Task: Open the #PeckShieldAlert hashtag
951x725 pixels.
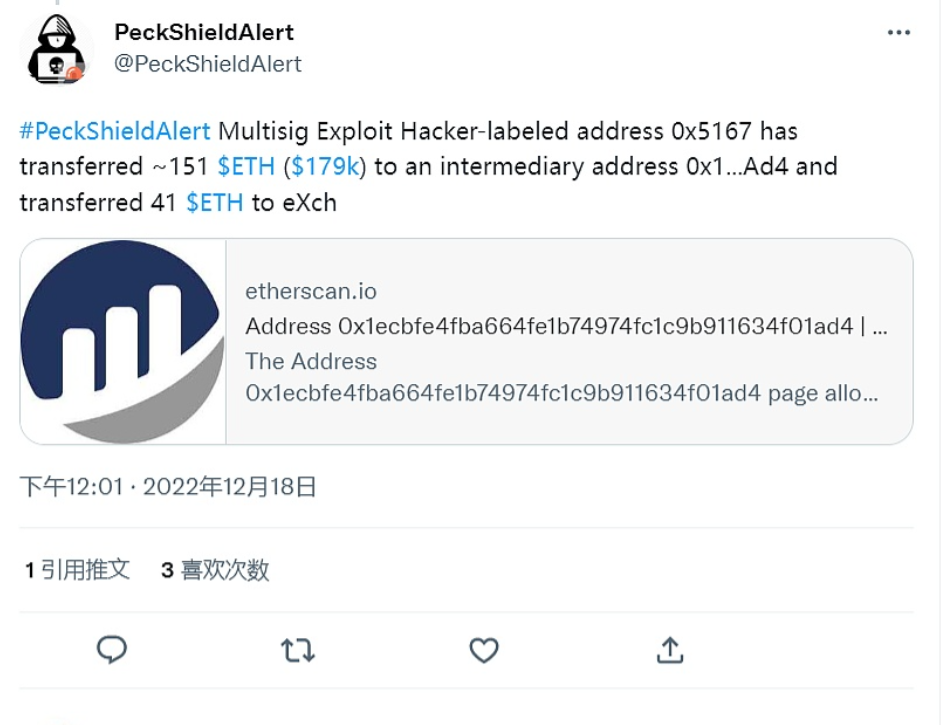Action: coord(115,131)
